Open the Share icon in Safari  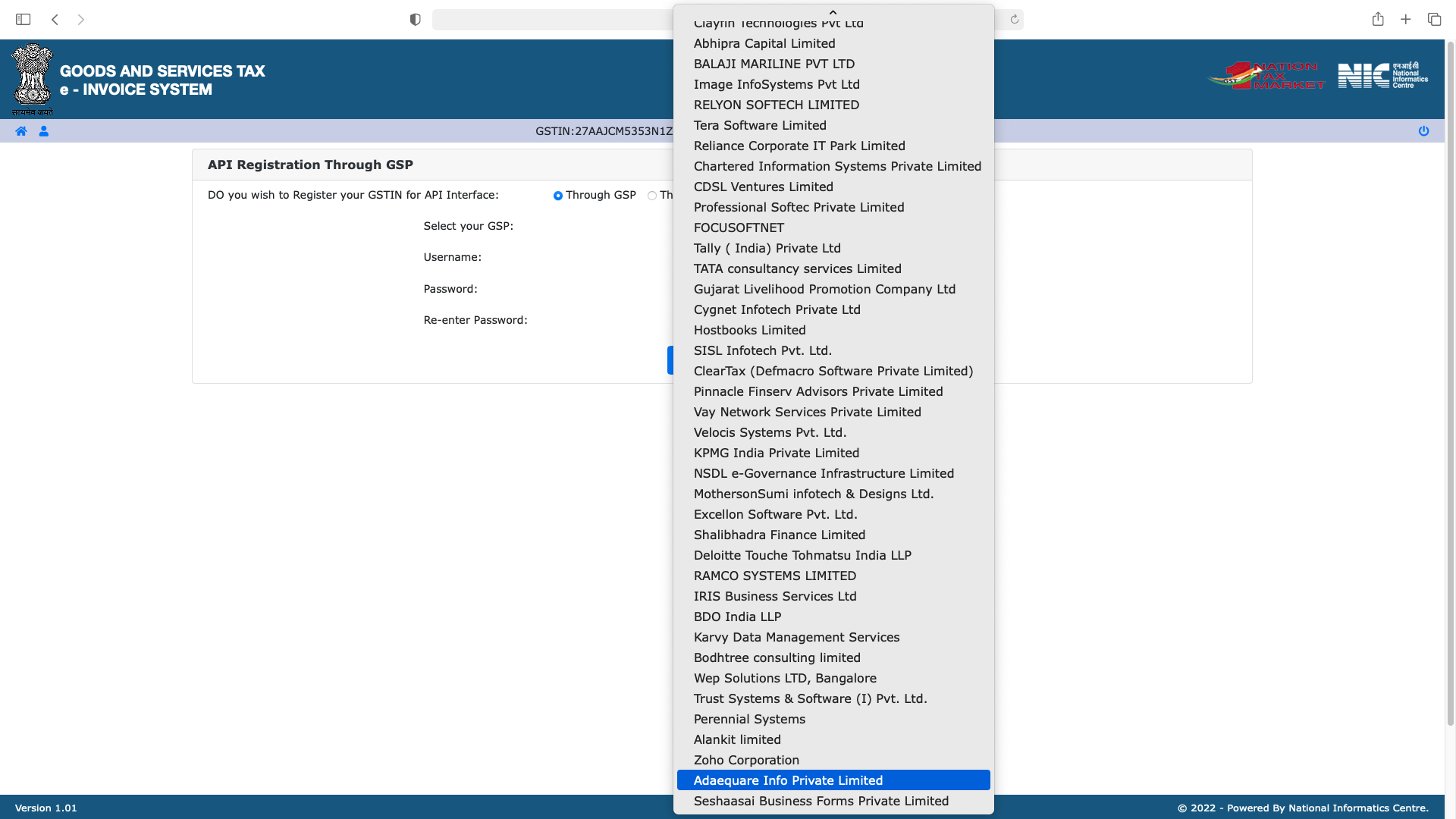(1378, 19)
